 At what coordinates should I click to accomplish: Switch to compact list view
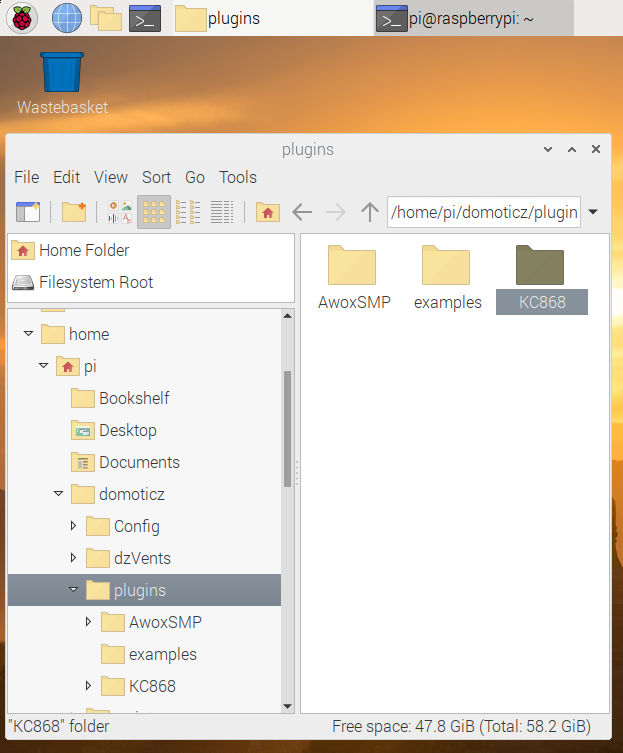coord(188,211)
